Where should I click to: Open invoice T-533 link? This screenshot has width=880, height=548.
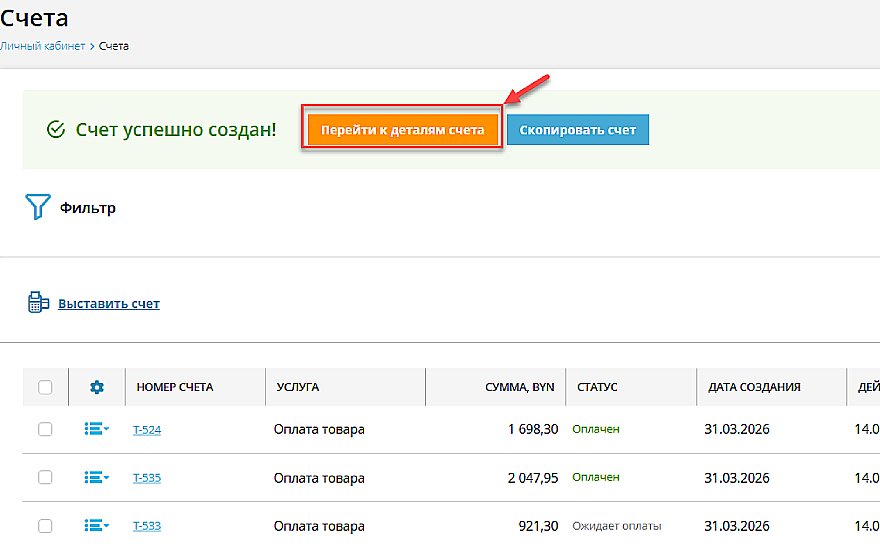pyautogui.click(x=147, y=526)
